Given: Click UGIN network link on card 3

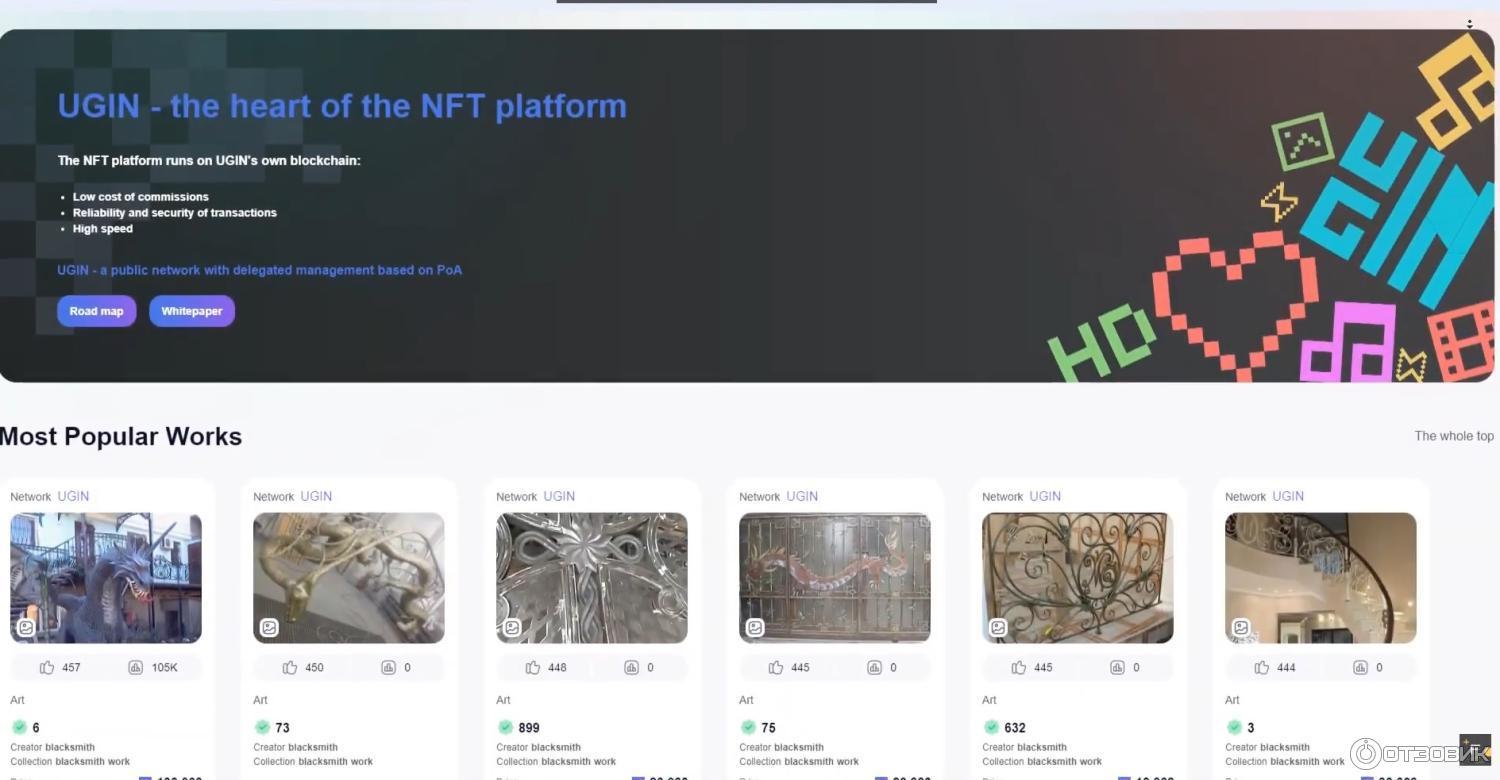Looking at the screenshot, I should tap(1288, 496).
